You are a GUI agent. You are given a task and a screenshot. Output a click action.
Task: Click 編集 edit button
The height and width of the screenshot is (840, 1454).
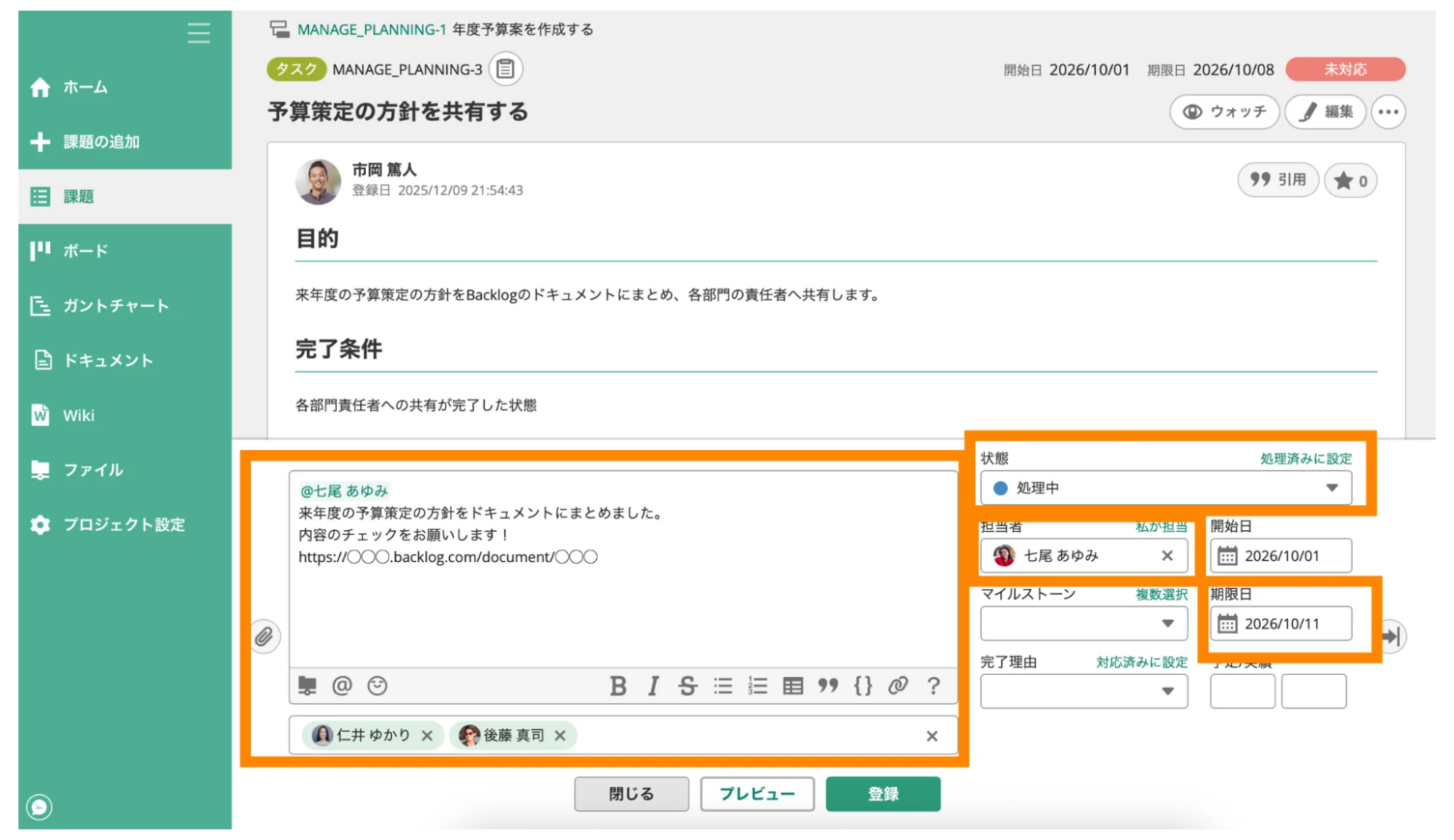[1325, 111]
